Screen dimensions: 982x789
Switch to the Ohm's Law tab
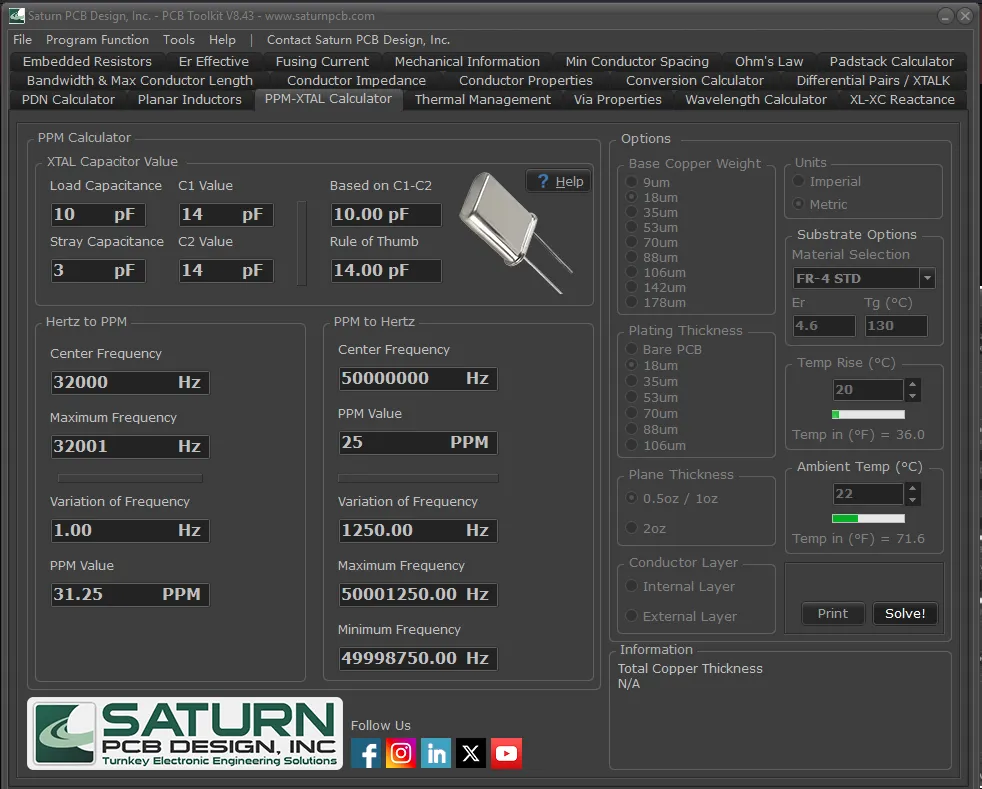769,61
